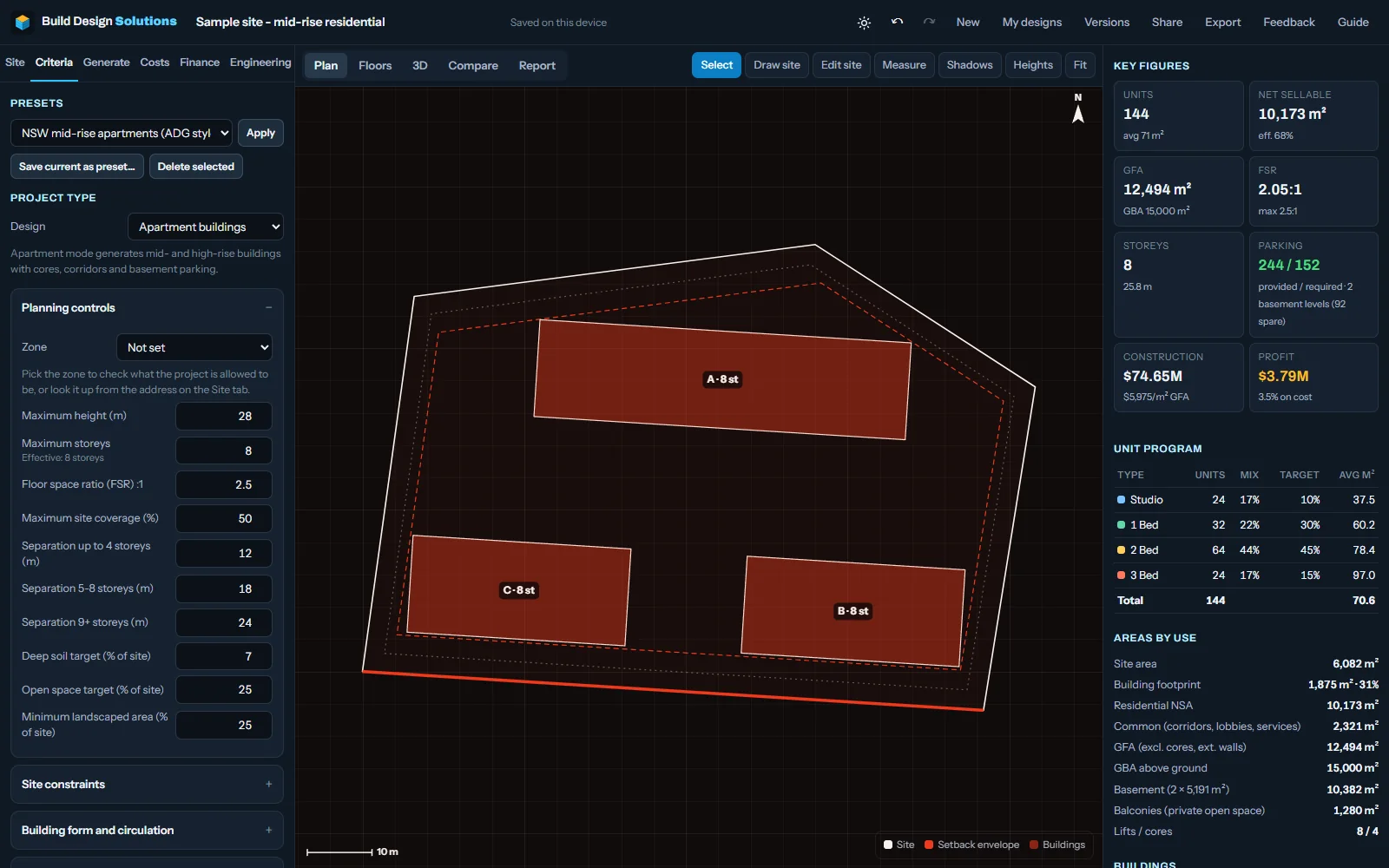This screenshot has width=1389, height=868.
Task: Open the Versions menu
Action: [1107, 23]
